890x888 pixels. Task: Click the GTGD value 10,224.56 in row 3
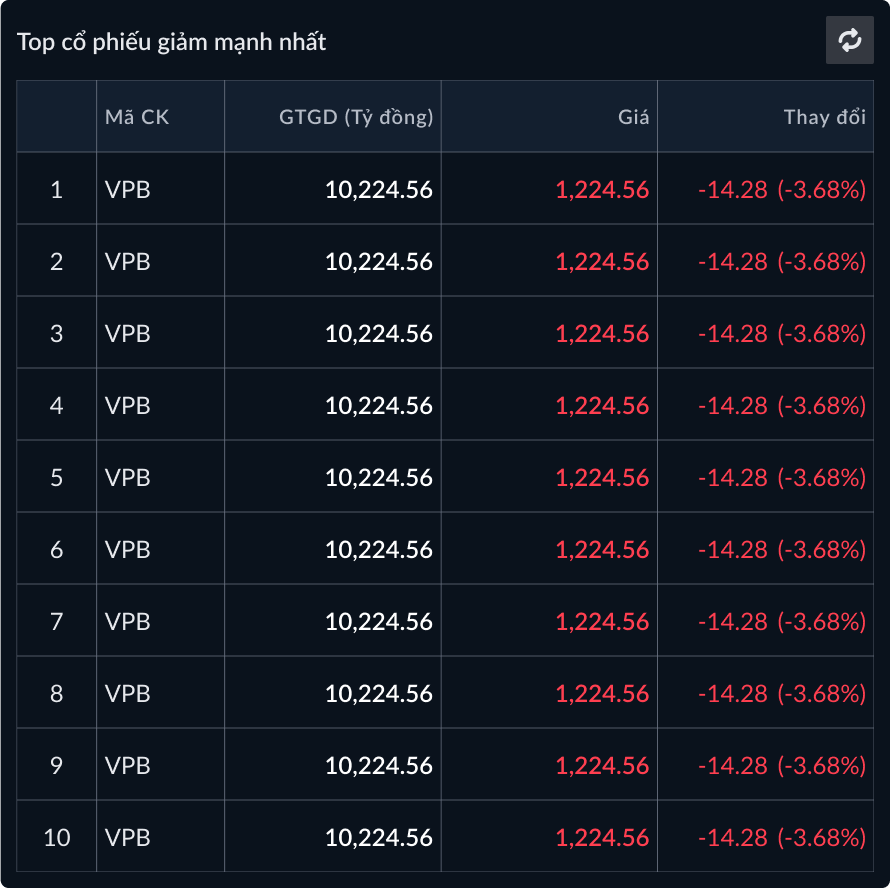[379, 333]
